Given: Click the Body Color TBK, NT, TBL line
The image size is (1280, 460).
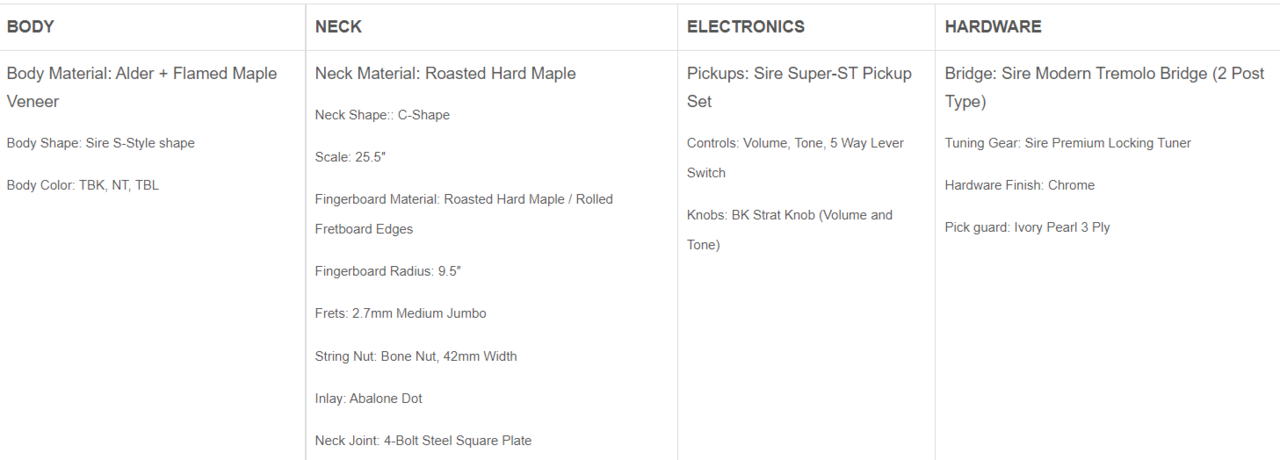Looking at the screenshot, I should 82,185.
